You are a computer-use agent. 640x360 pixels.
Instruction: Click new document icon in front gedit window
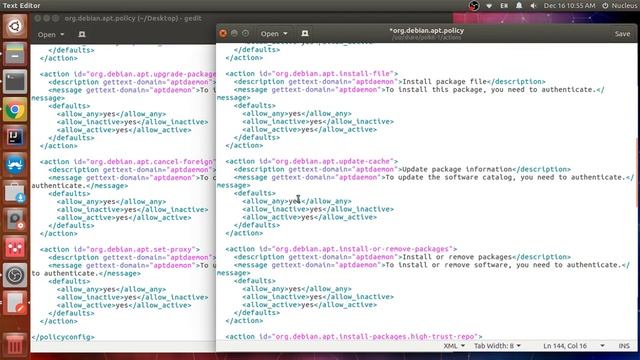[x=304, y=33]
